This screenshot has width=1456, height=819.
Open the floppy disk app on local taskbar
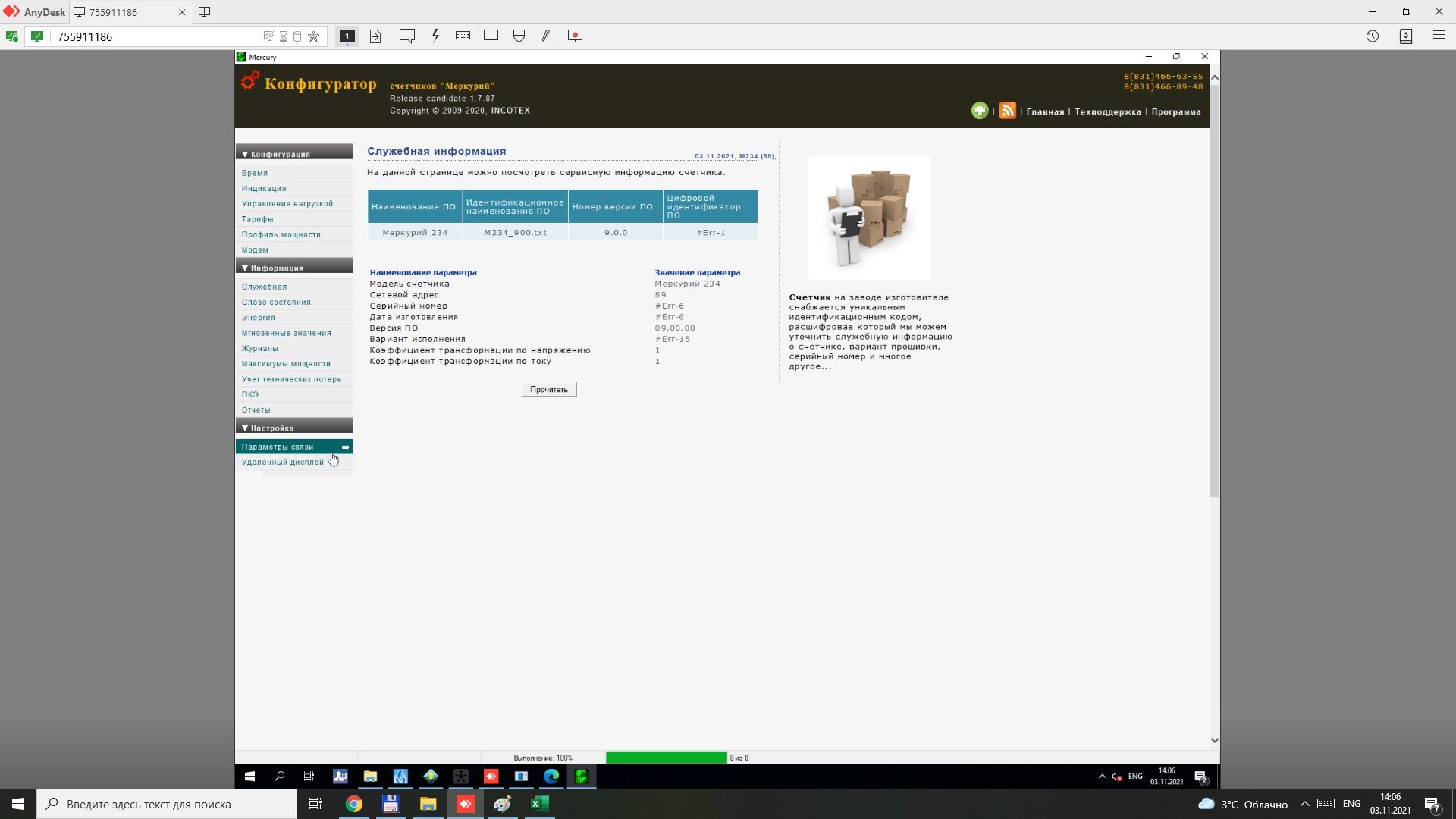tap(391, 804)
